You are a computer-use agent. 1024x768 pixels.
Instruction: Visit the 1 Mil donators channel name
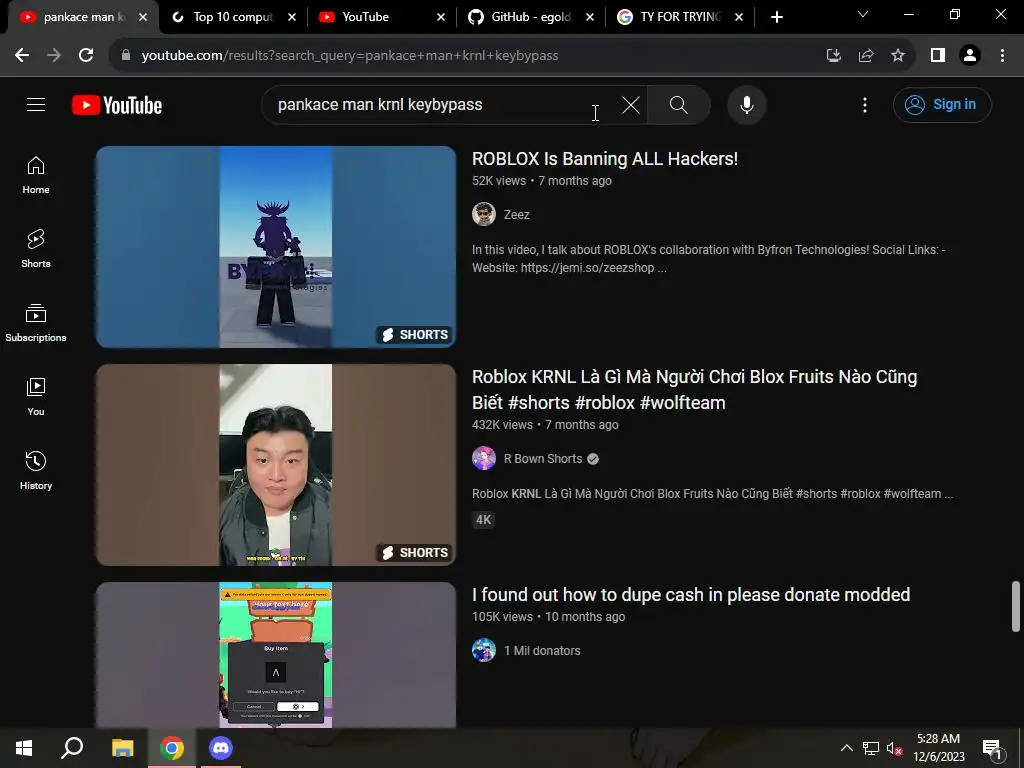[x=542, y=650]
